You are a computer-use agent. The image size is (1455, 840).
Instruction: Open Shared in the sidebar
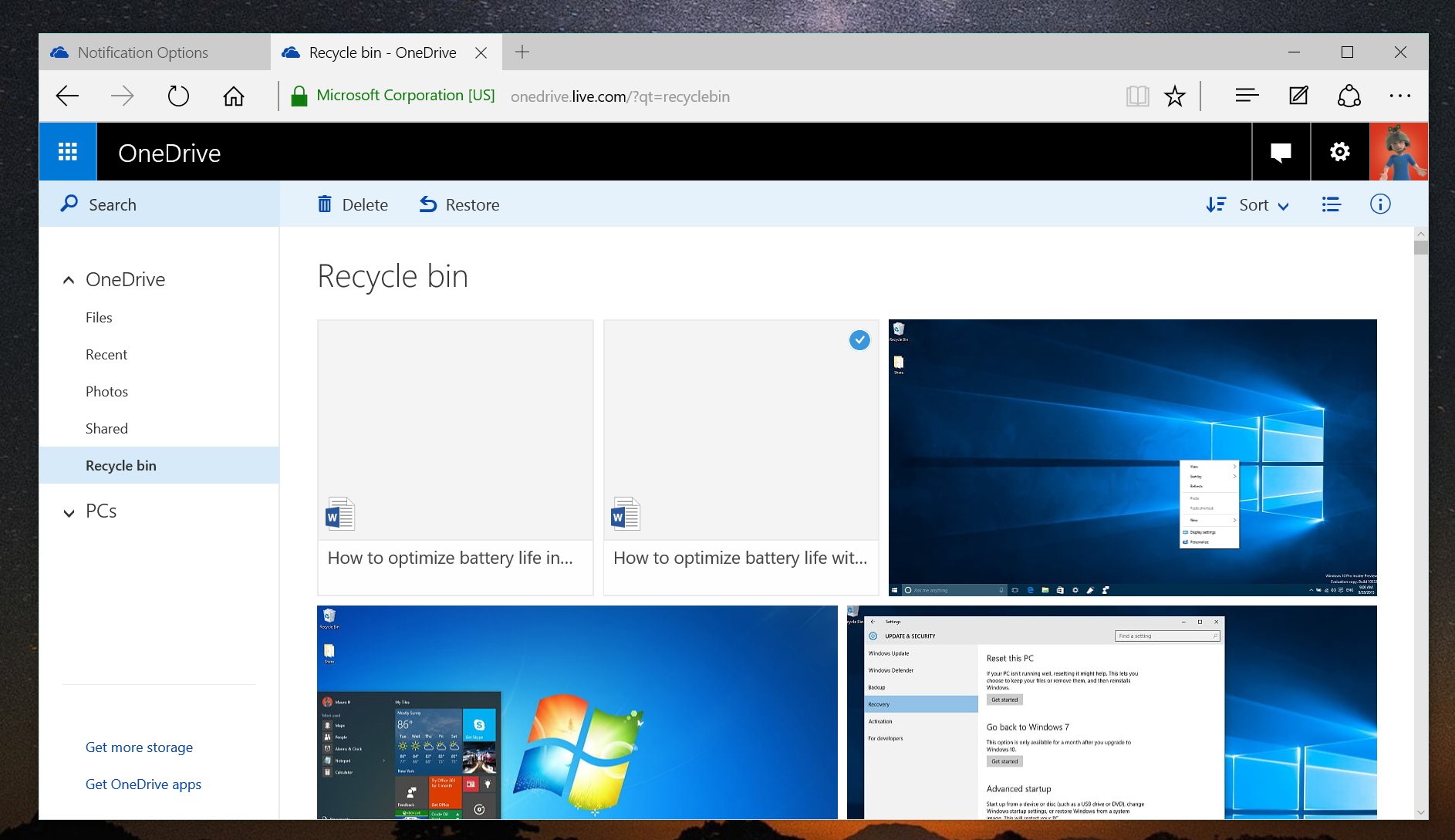[x=106, y=428]
